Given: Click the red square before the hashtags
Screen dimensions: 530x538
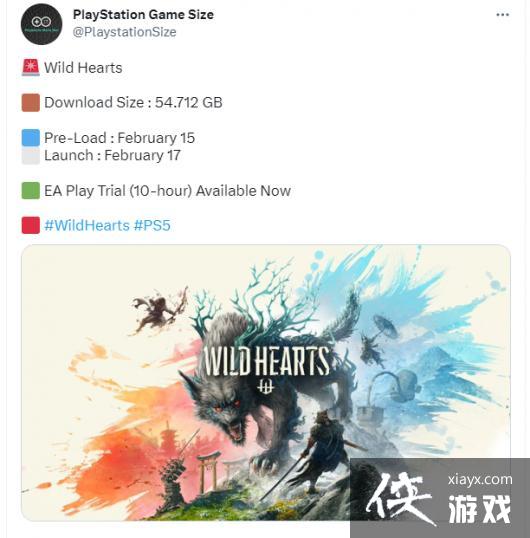Looking at the screenshot, I should pos(31,225).
